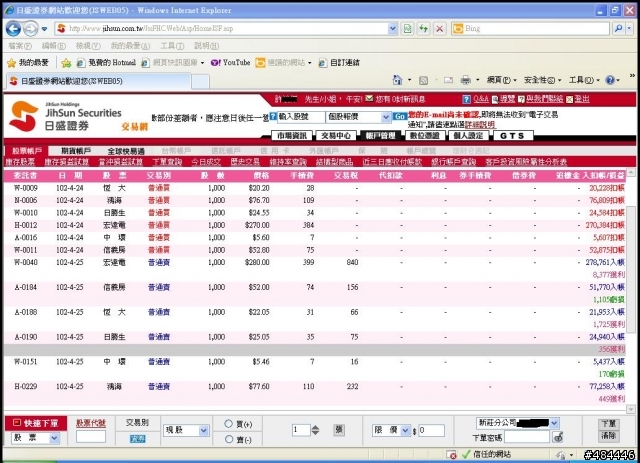Click the YouTube favorites bar link
This screenshot has width=640, height=463.
point(231,62)
